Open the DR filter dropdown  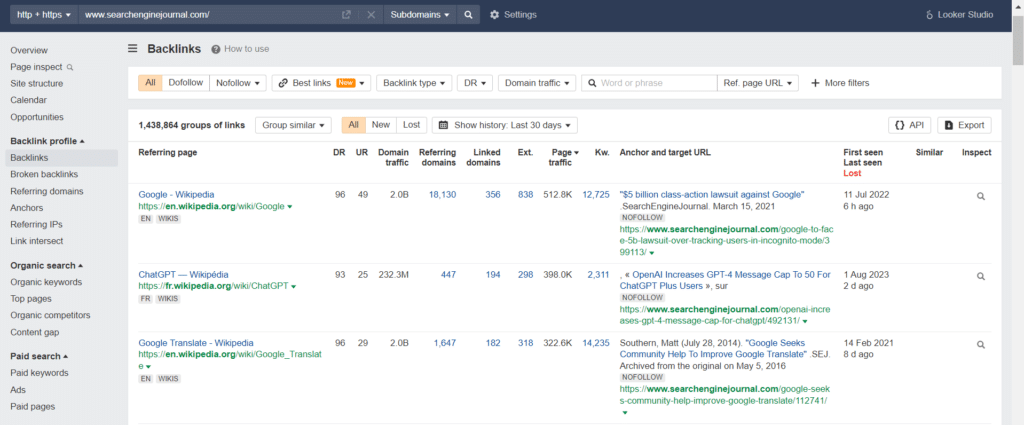(x=475, y=83)
